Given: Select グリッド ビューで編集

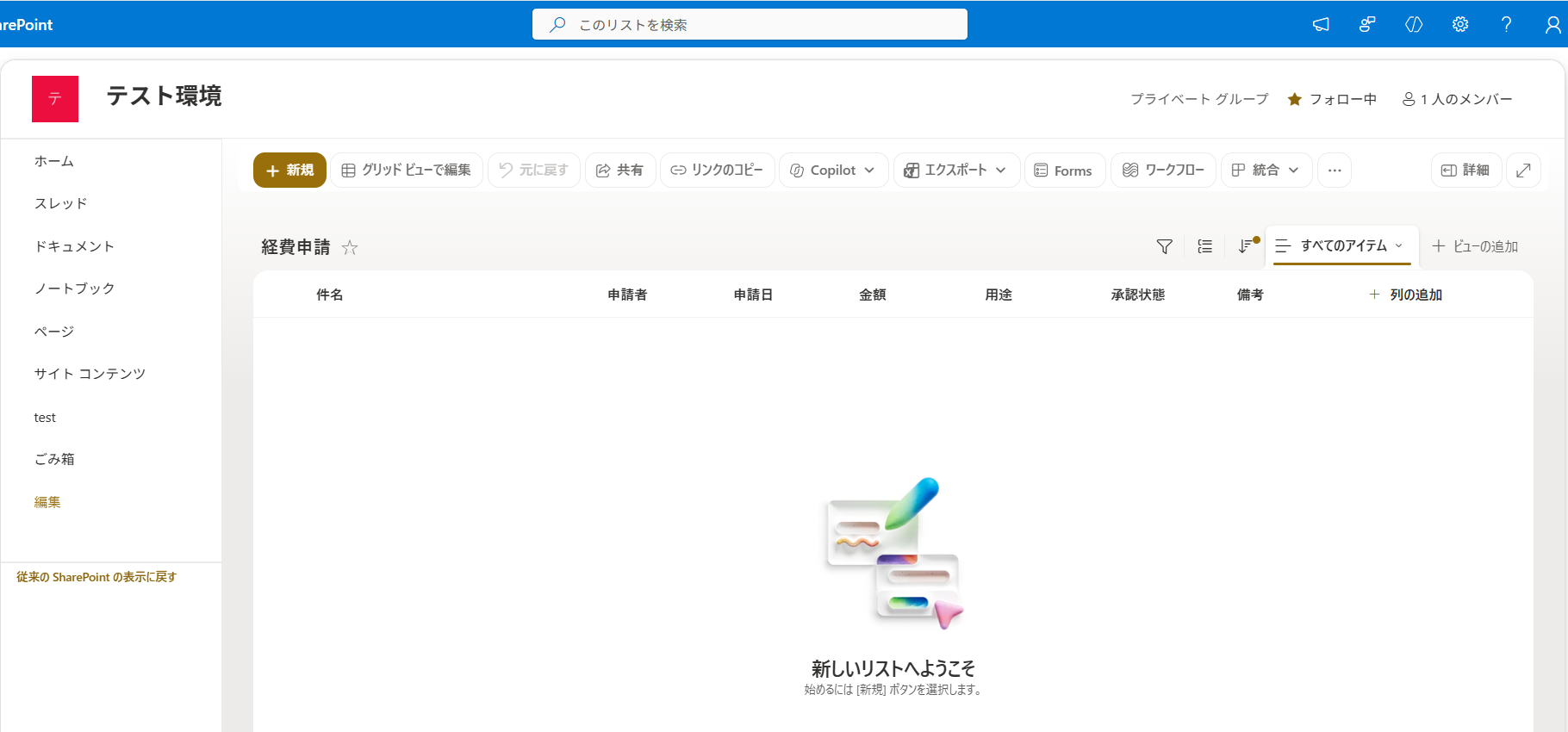Looking at the screenshot, I should click(407, 170).
